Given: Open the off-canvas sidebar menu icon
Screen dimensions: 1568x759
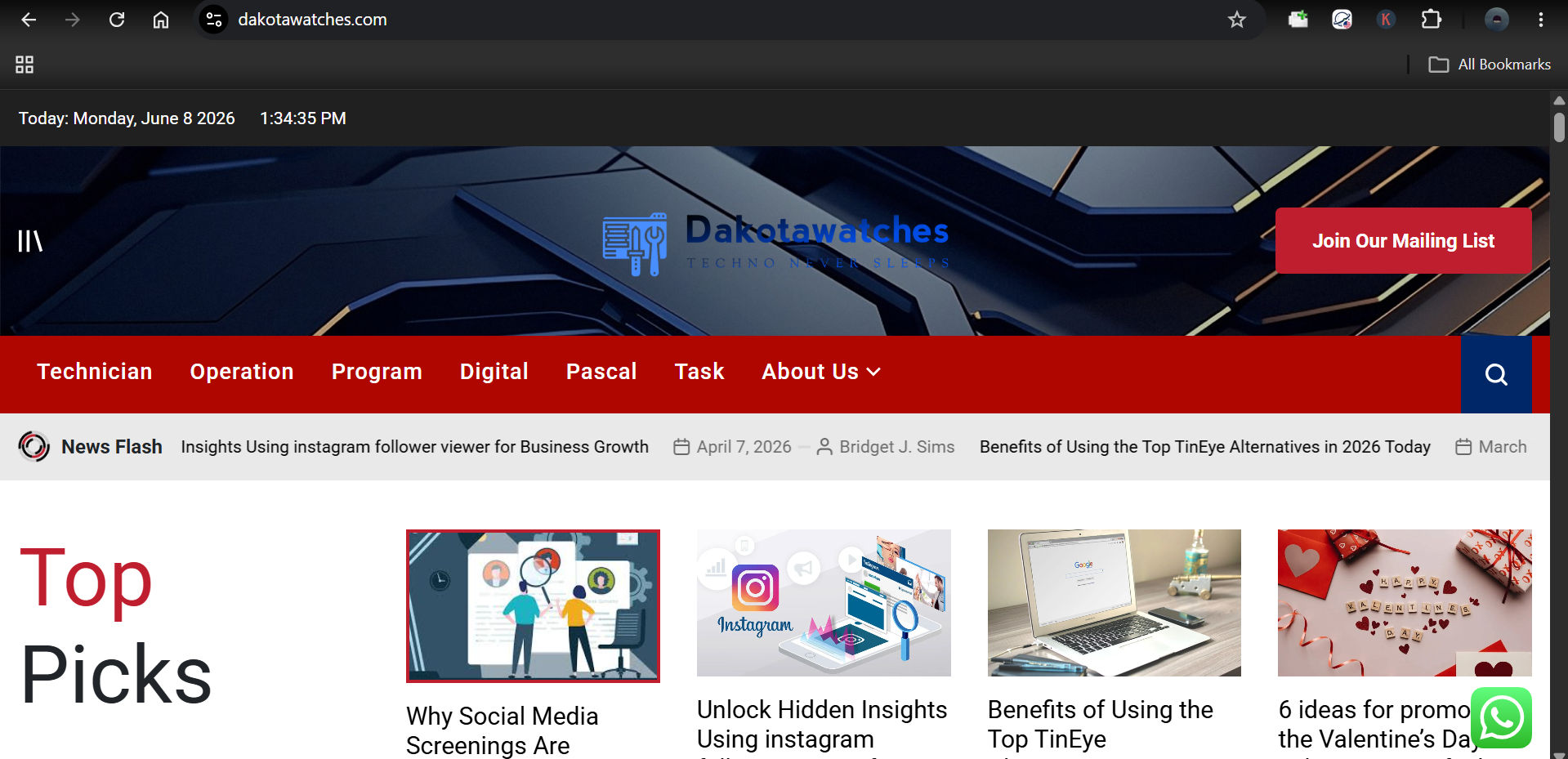Looking at the screenshot, I should [x=30, y=241].
